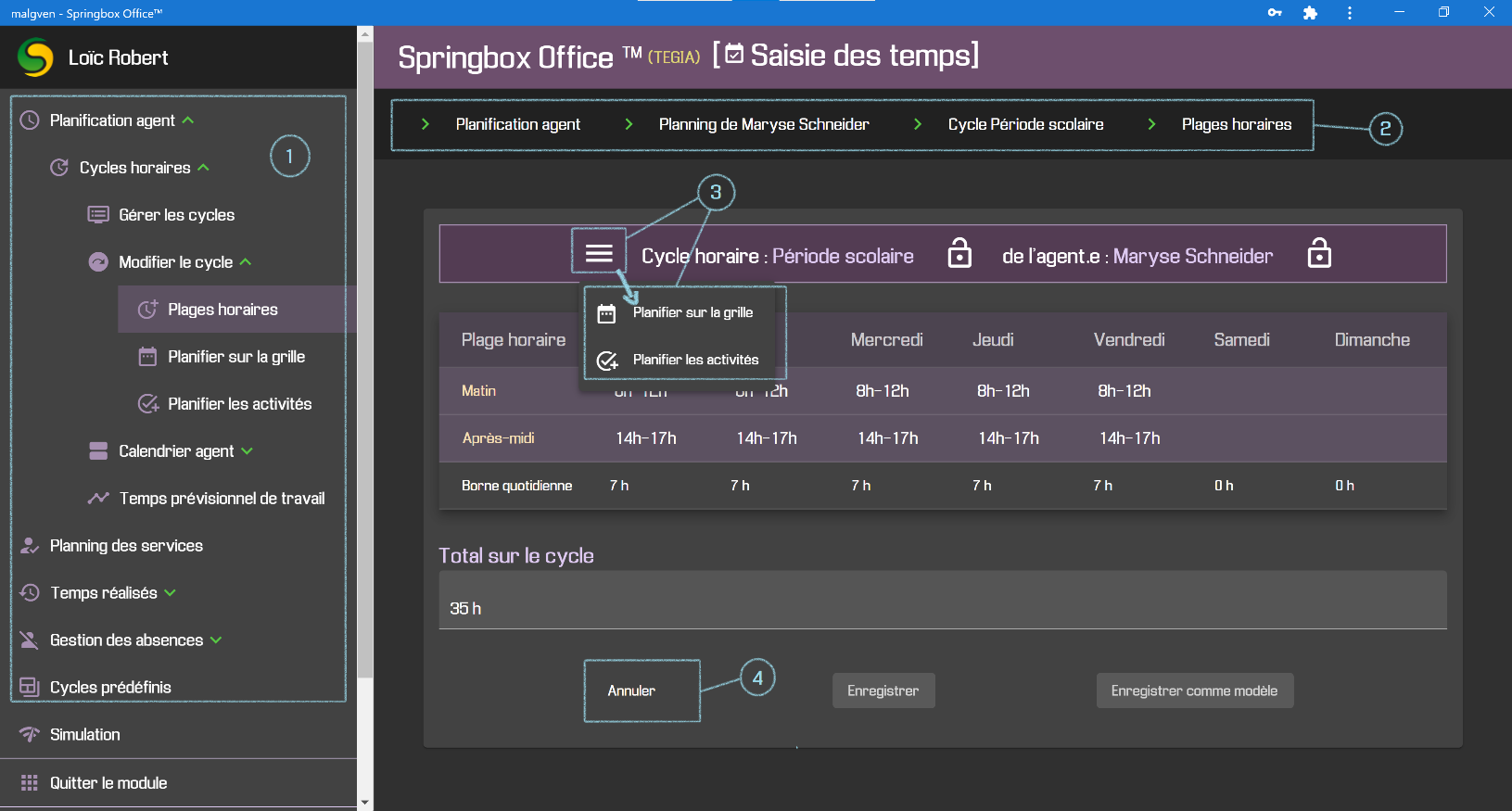Click the Enregistrer button

[x=883, y=691]
